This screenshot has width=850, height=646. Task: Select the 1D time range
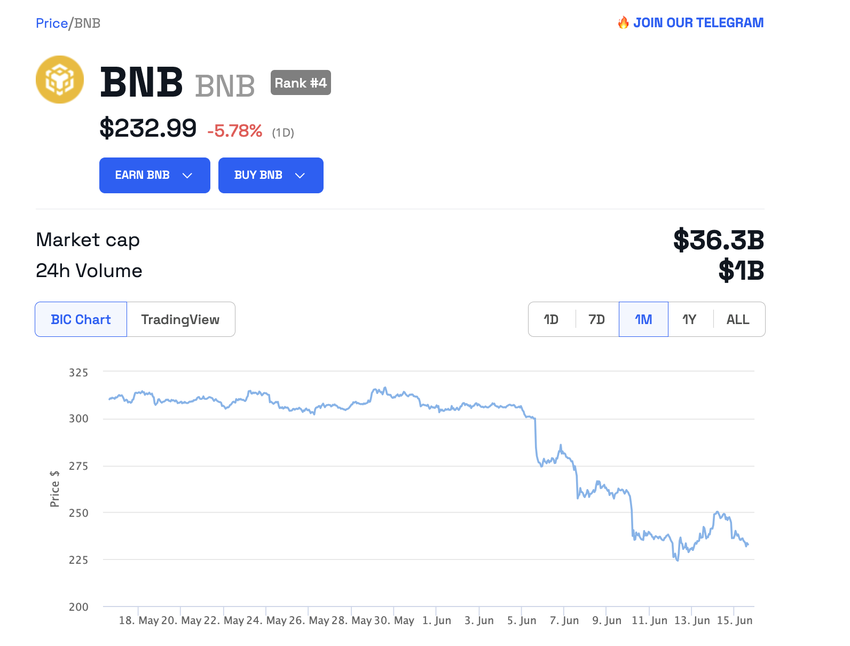tap(551, 319)
